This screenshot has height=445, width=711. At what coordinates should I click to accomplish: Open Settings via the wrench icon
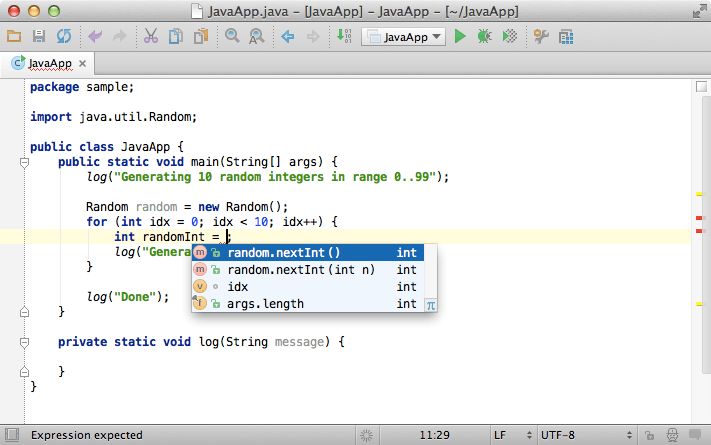coord(541,36)
